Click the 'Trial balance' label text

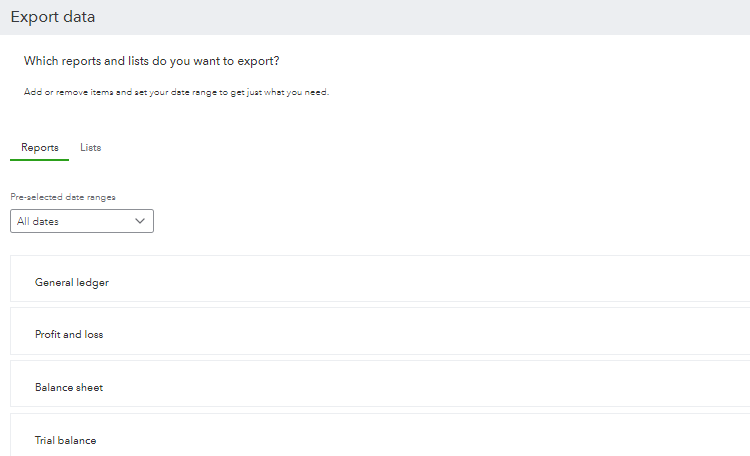pyautogui.click(x=66, y=440)
